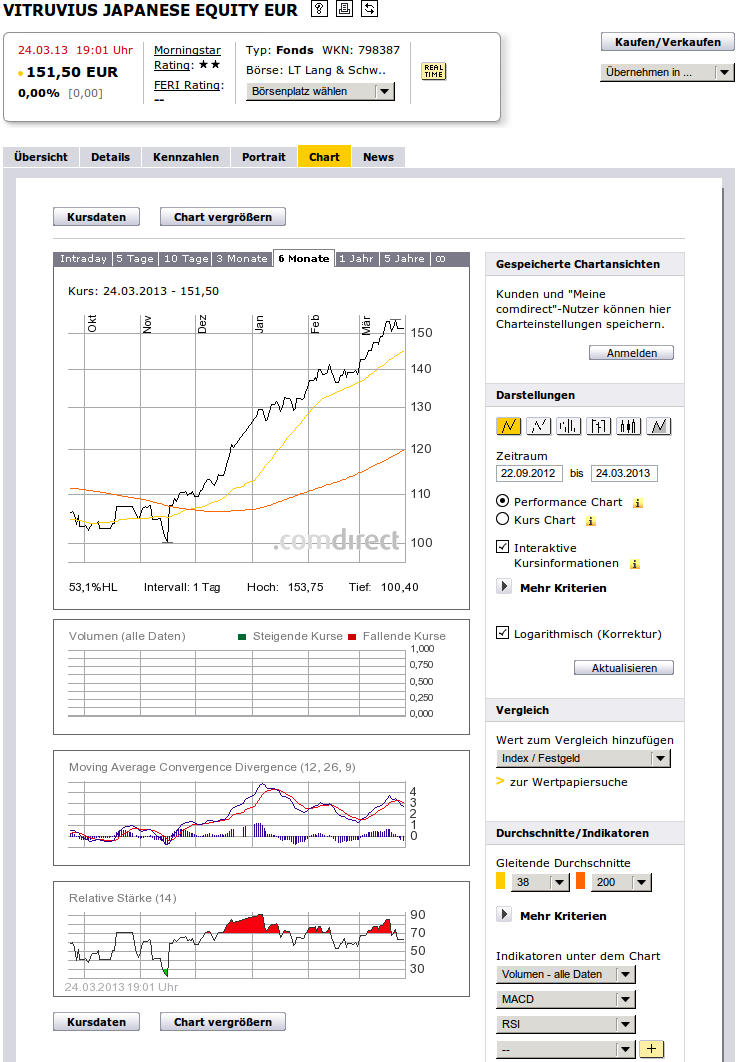
Task: Open the 200-day moving average dropdown
Action: click(622, 882)
